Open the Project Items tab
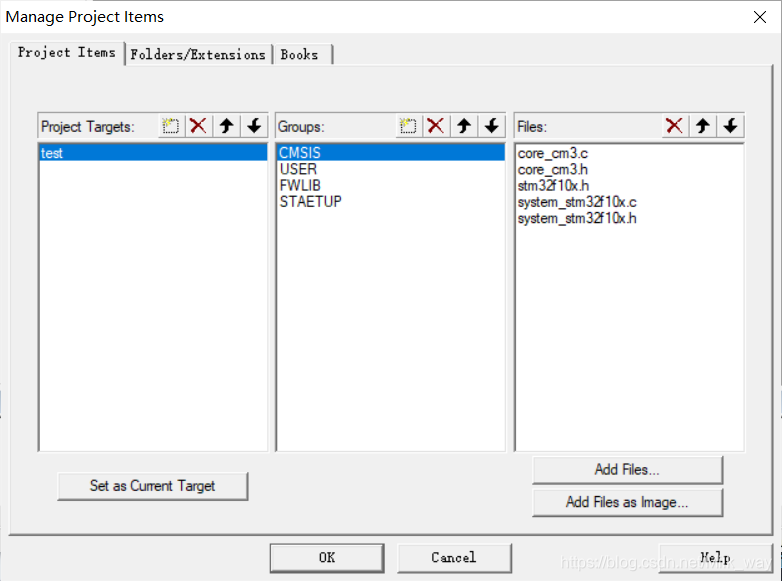 (x=67, y=53)
